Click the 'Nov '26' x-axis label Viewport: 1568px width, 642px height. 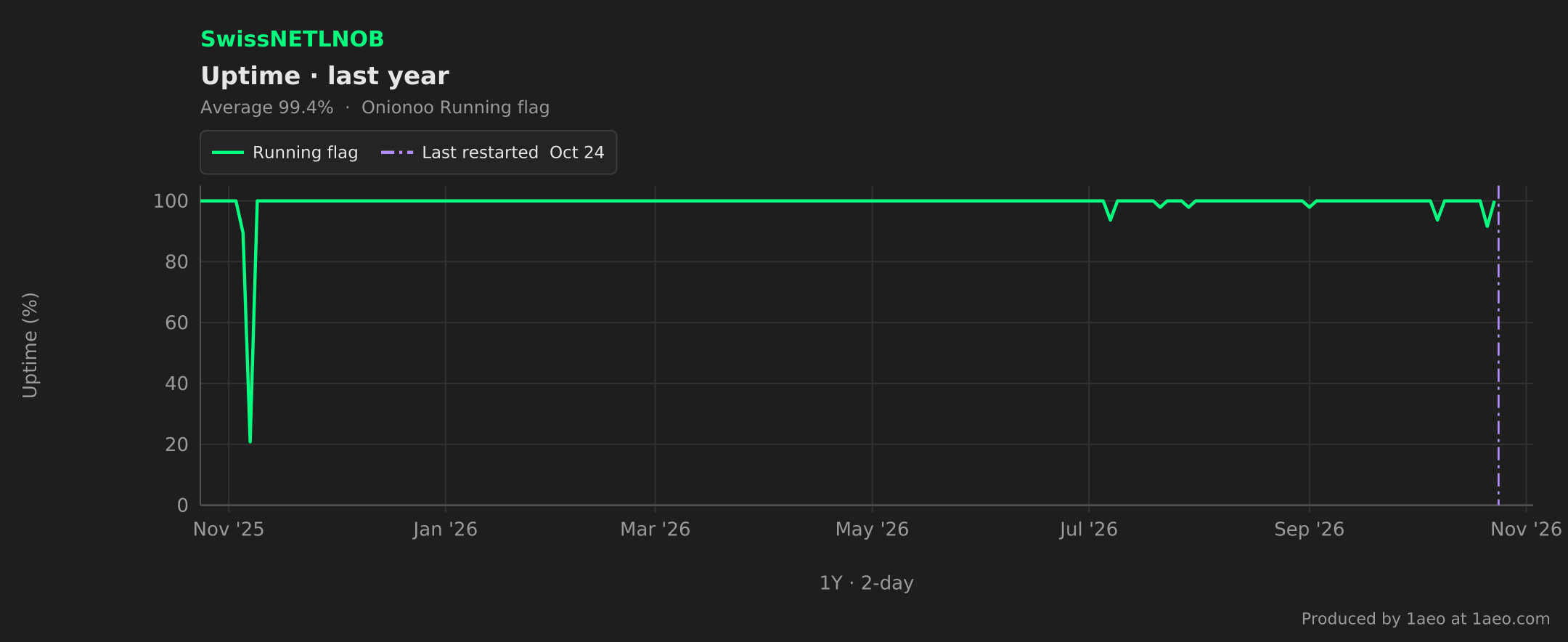click(x=1526, y=529)
